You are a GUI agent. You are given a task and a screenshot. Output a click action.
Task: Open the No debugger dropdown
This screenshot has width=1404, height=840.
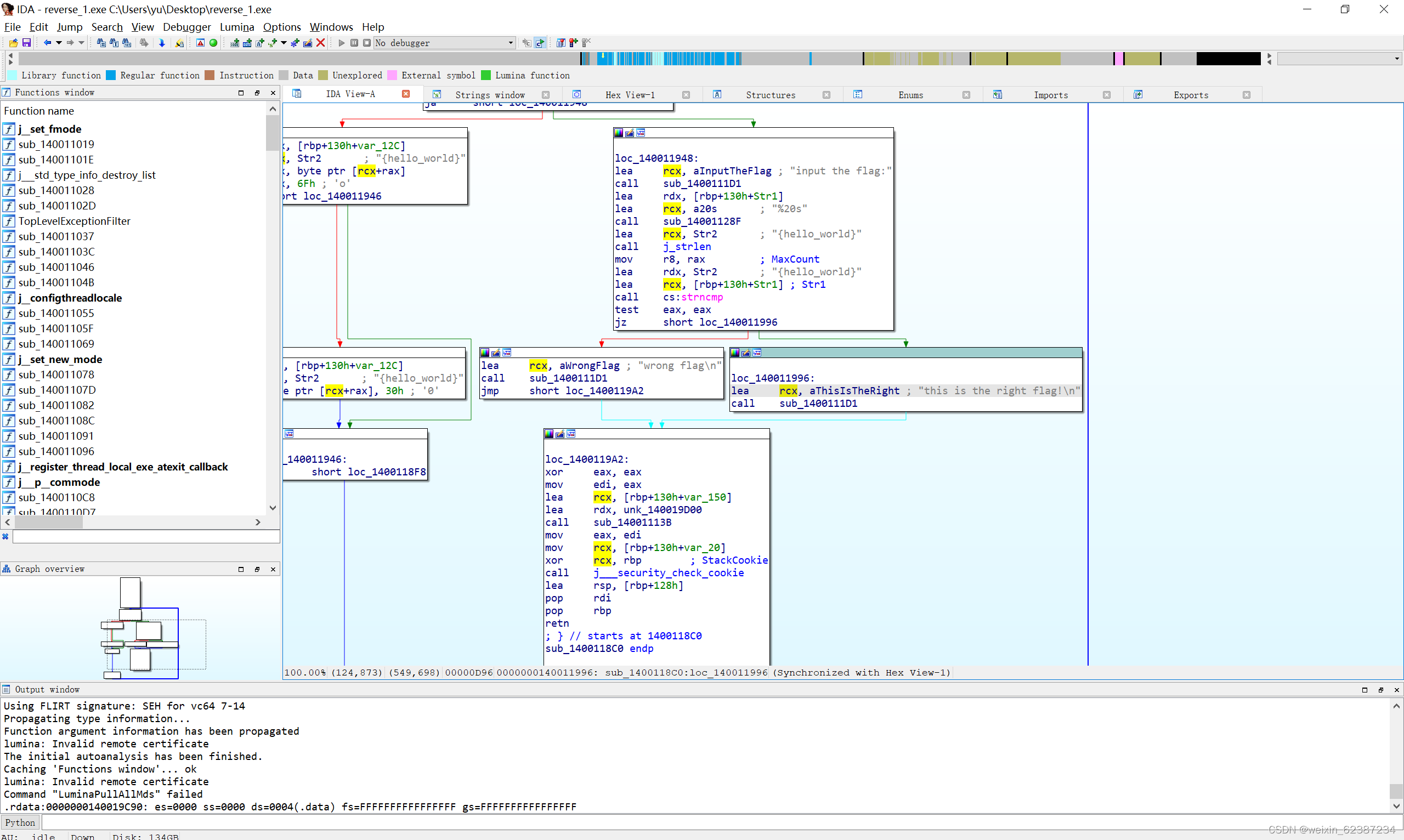click(x=510, y=43)
